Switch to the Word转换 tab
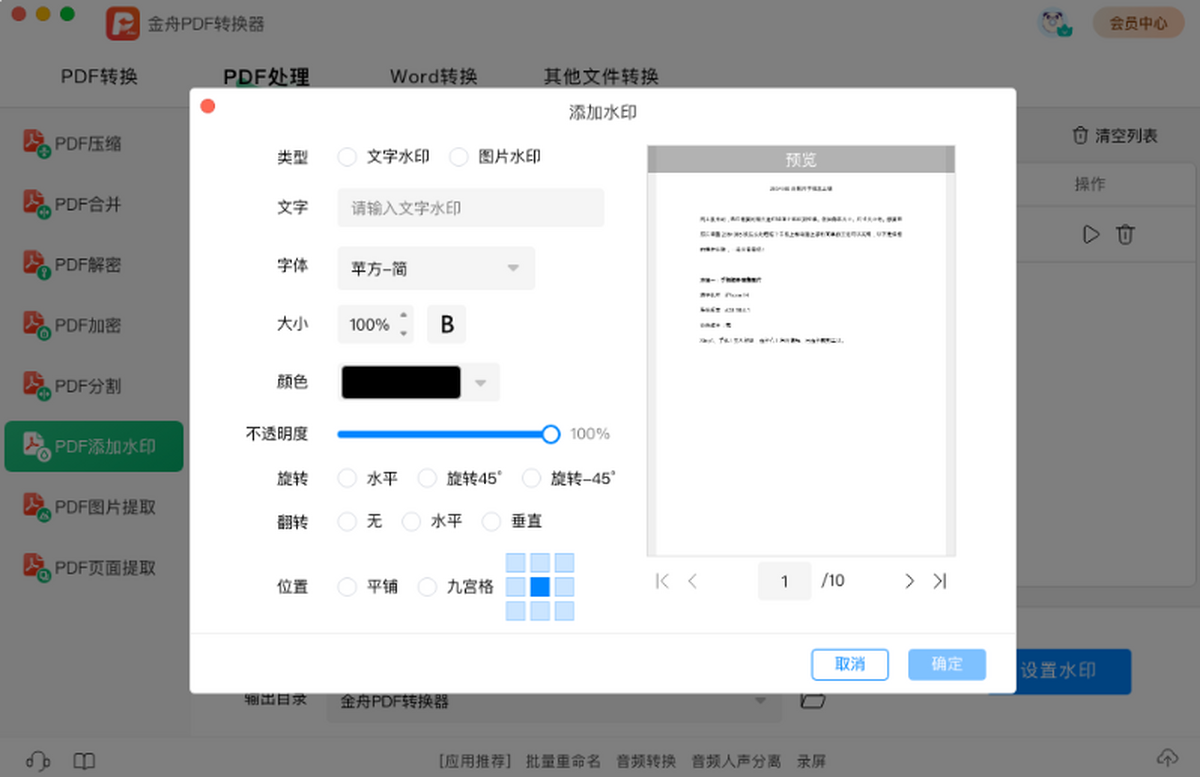1200x777 pixels. [433, 77]
